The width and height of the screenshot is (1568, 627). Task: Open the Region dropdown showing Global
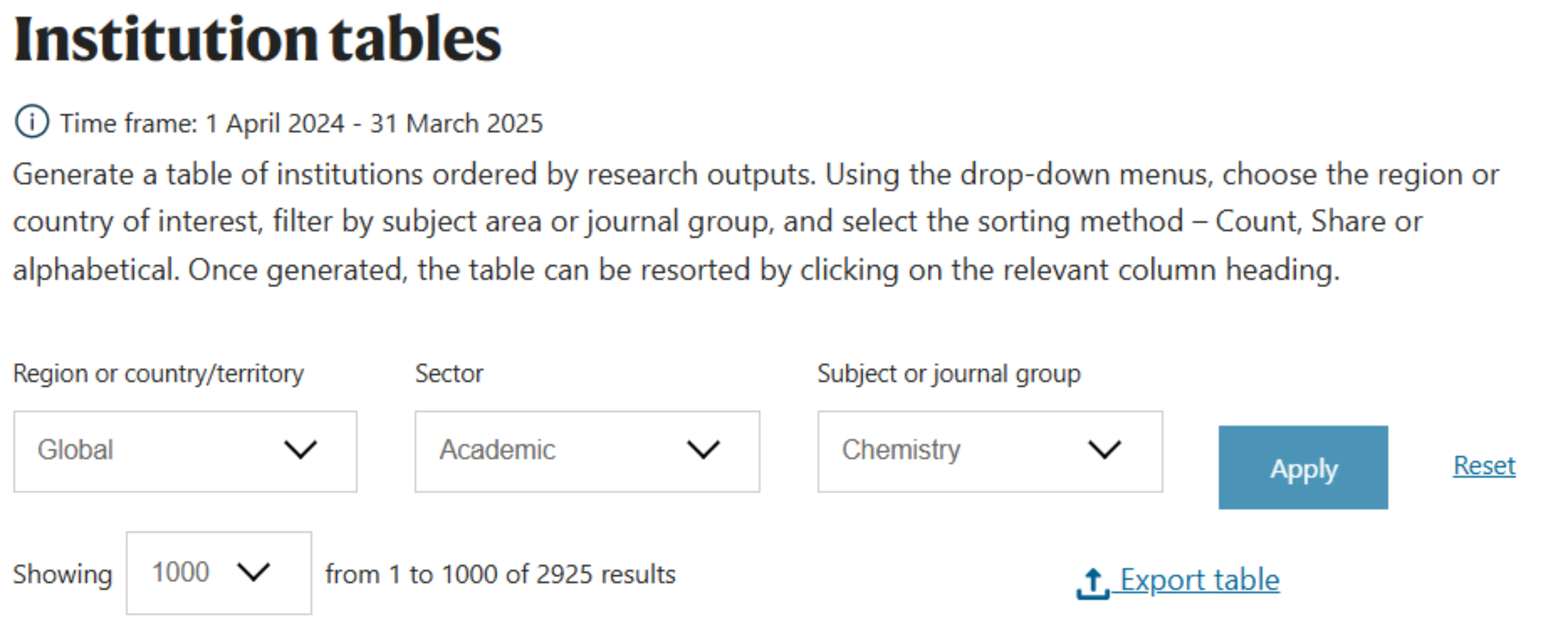point(185,451)
